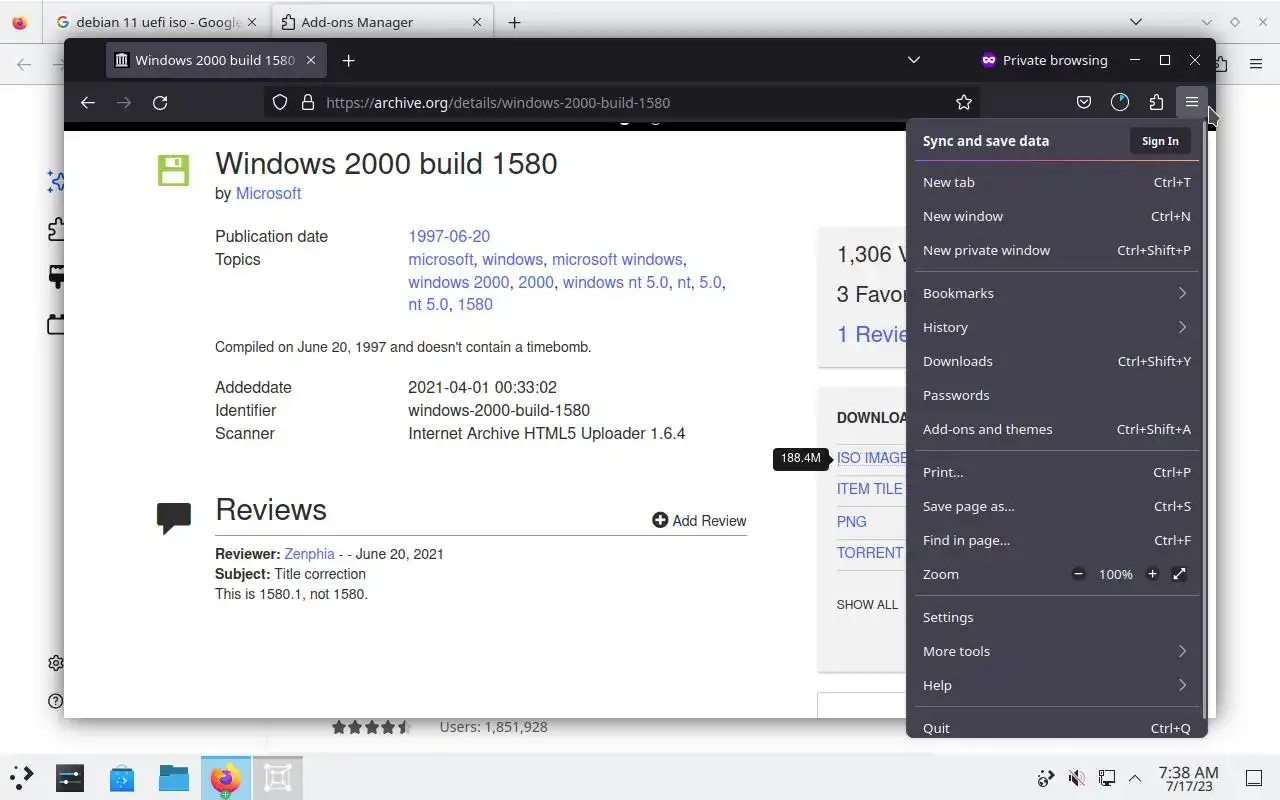Reset zoom via the 100% label
The height and width of the screenshot is (800, 1280).
click(1116, 574)
